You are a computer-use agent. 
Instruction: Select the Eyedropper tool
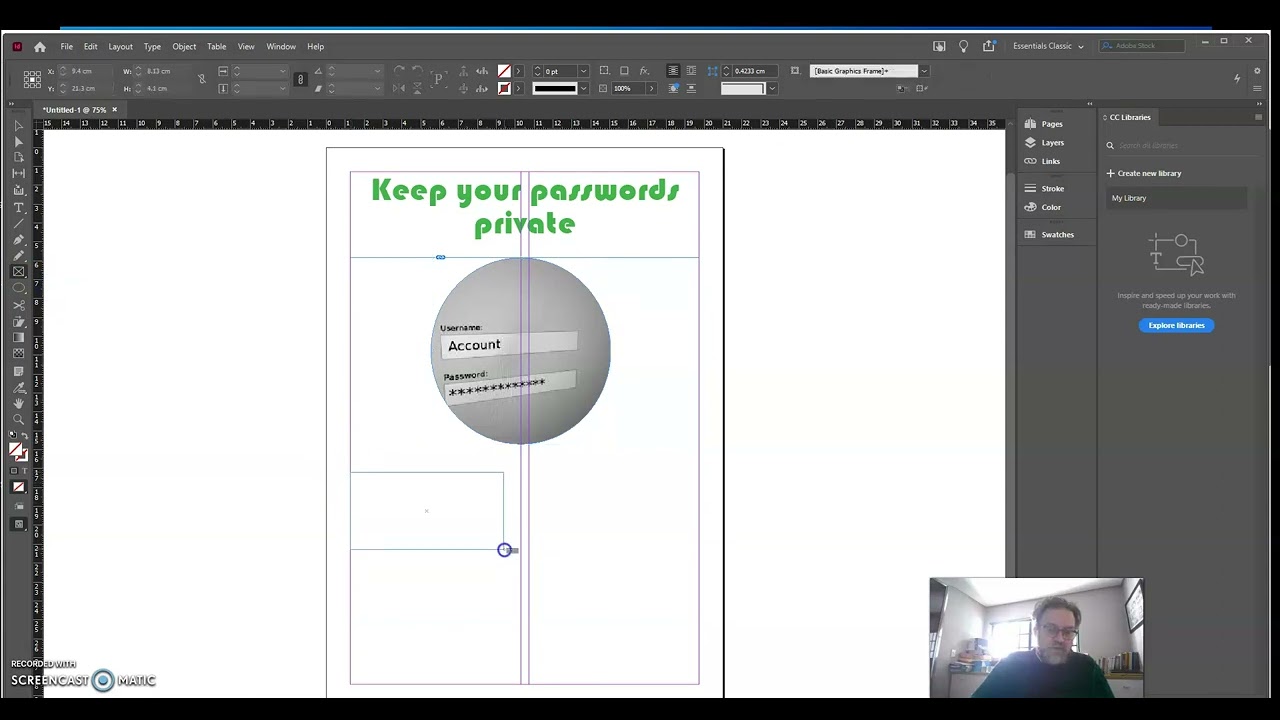click(18, 387)
